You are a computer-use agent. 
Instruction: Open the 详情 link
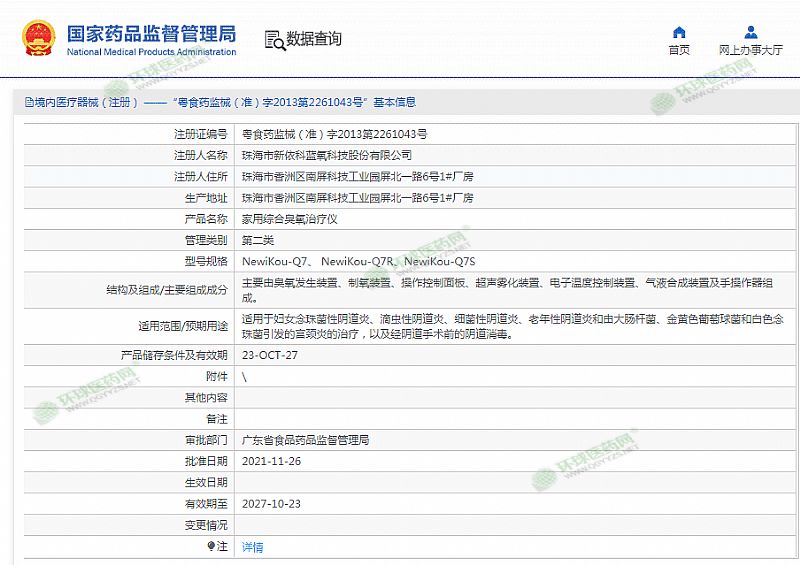pyautogui.click(x=253, y=547)
